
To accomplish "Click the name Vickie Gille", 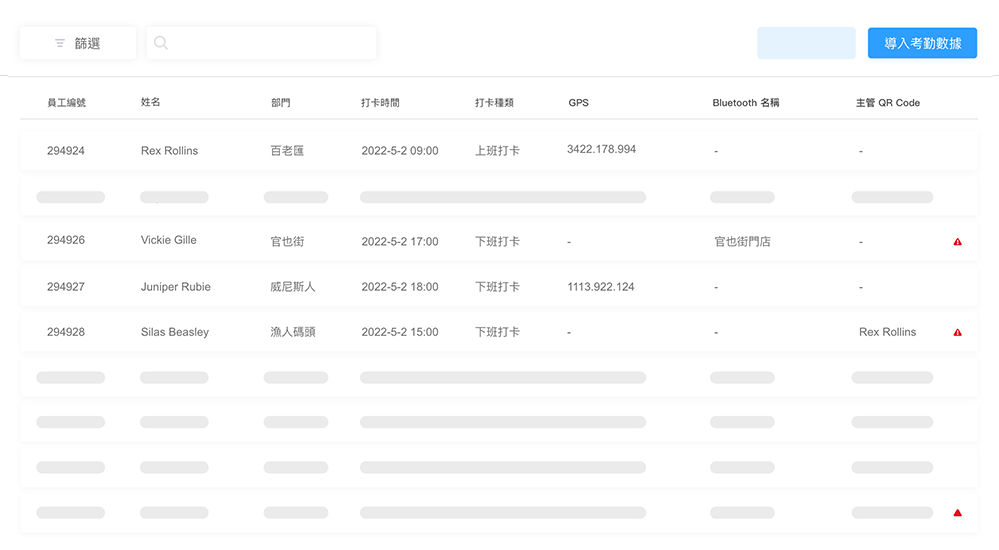I will pos(169,240).
